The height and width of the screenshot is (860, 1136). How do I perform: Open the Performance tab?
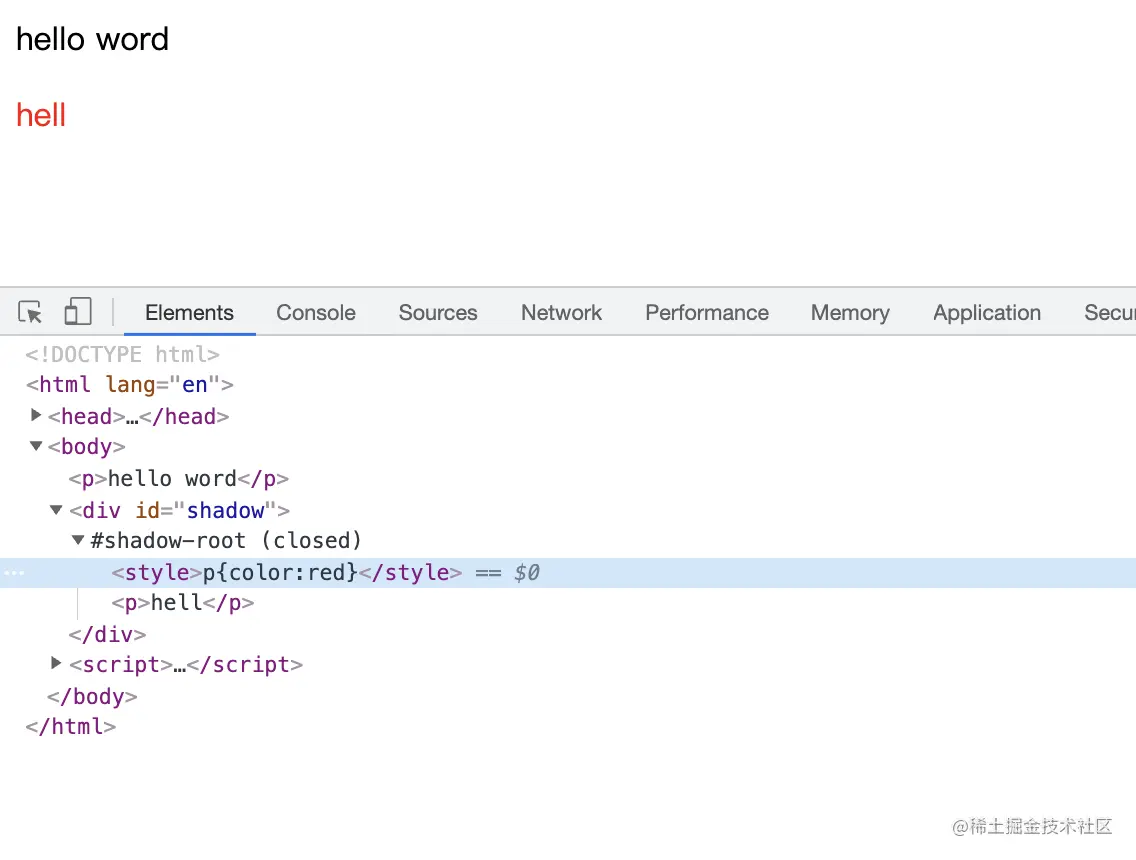[x=707, y=313]
